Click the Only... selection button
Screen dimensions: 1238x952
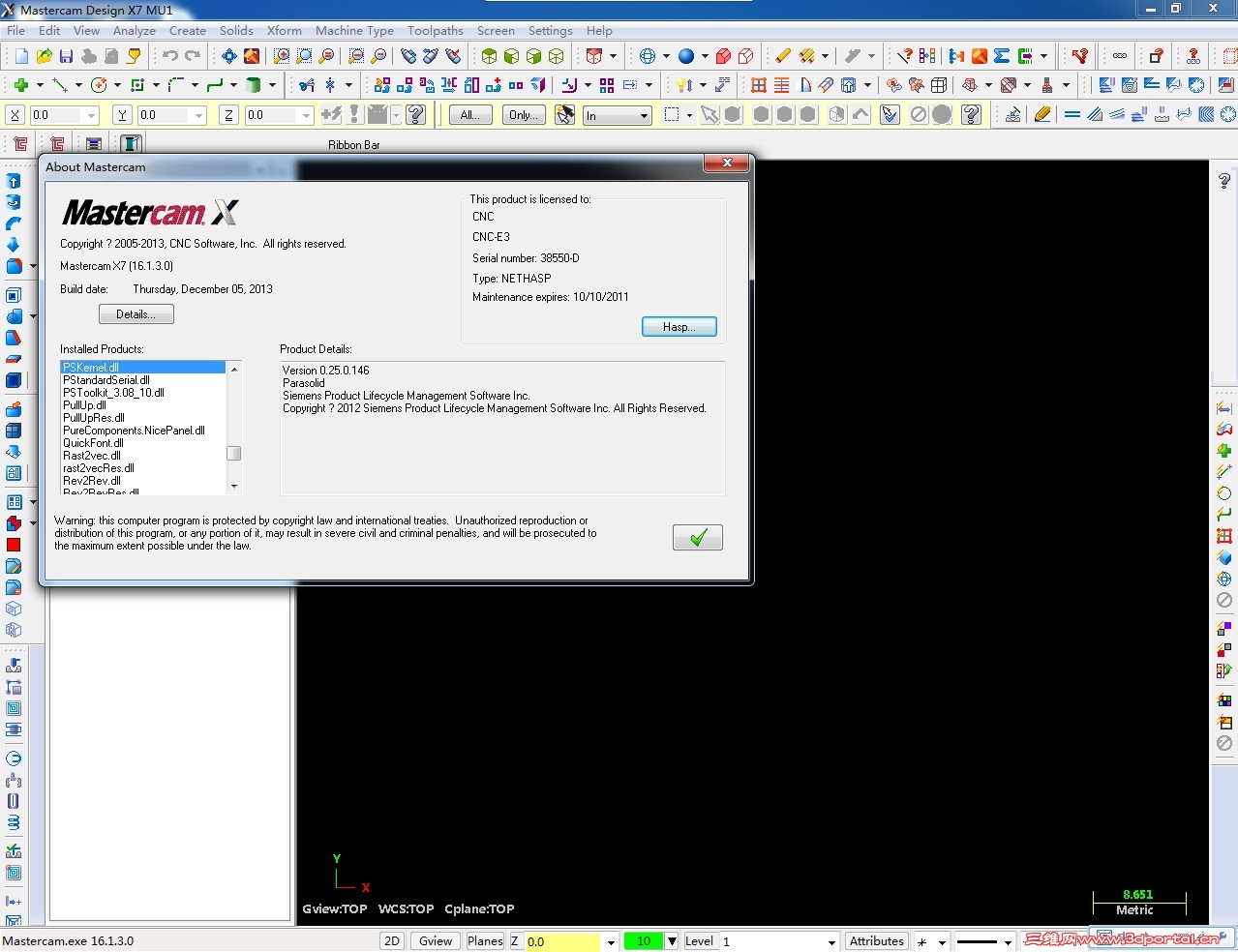(x=524, y=115)
